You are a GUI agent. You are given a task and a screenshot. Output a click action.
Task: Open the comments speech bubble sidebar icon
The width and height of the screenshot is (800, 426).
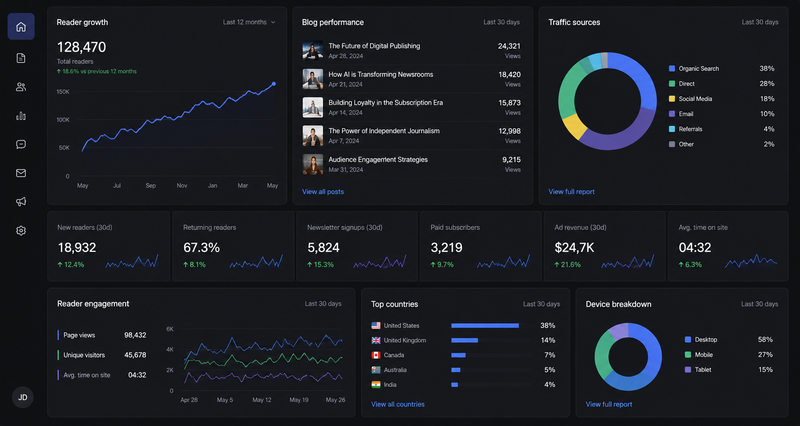click(x=21, y=144)
